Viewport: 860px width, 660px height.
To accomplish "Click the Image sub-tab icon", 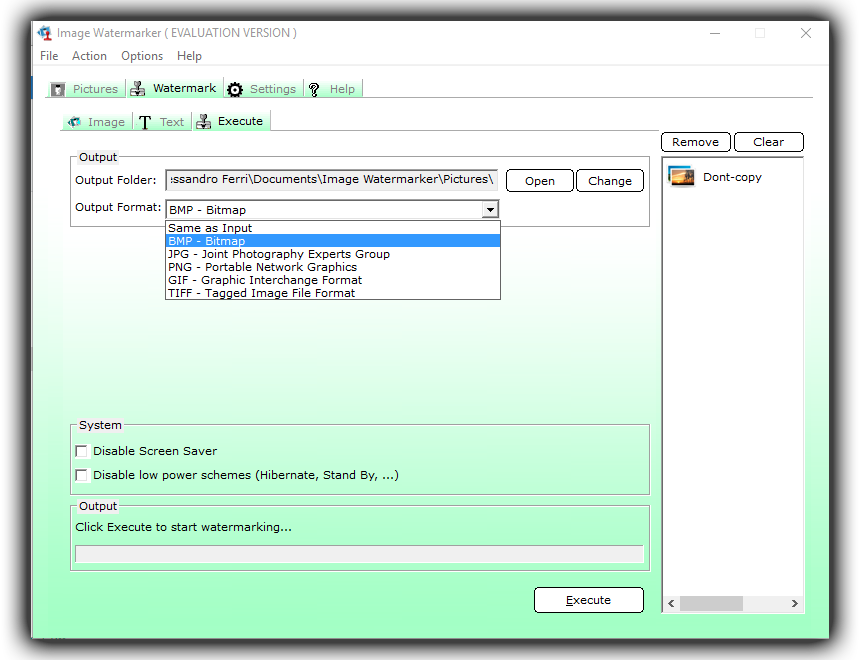I will pos(74,122).
